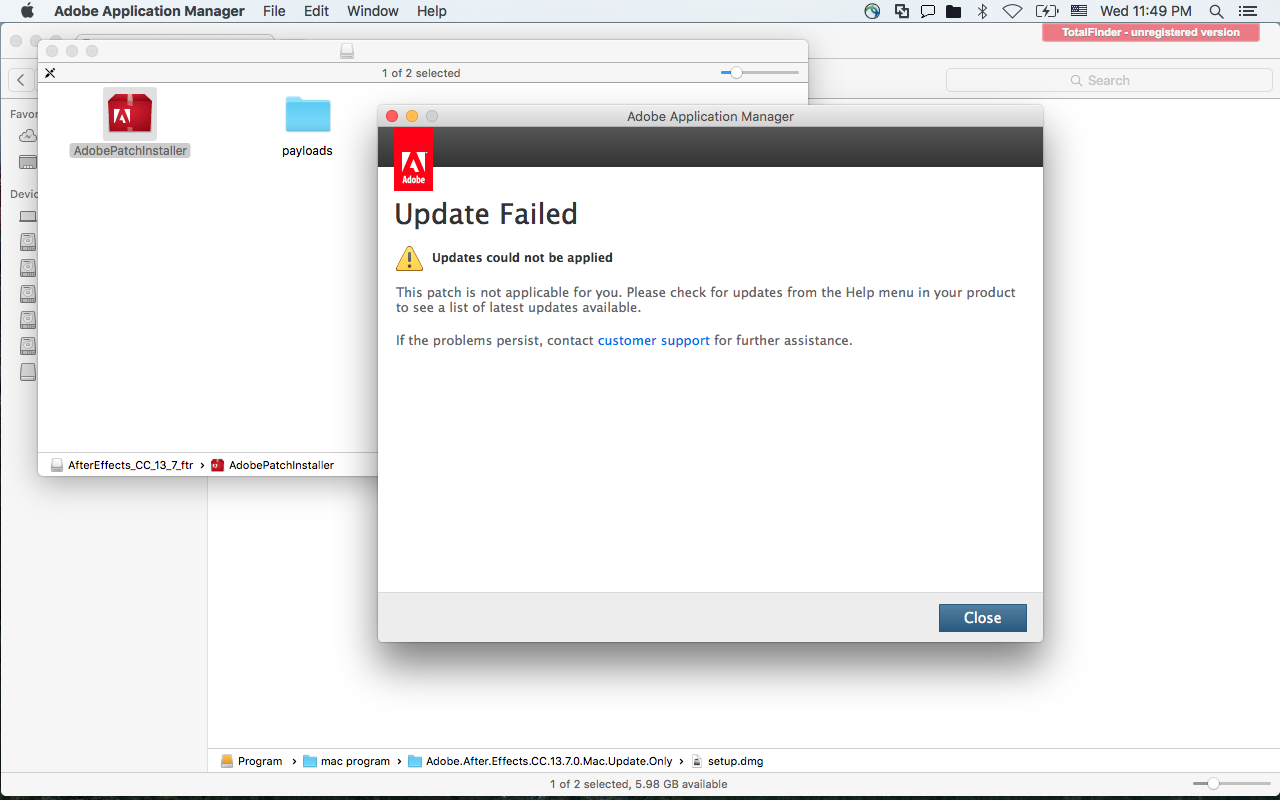Click the Spotlight magnifier icon in menu bar
Viewport: 1280px width, 800px height.
click(x=1217, y=11)
